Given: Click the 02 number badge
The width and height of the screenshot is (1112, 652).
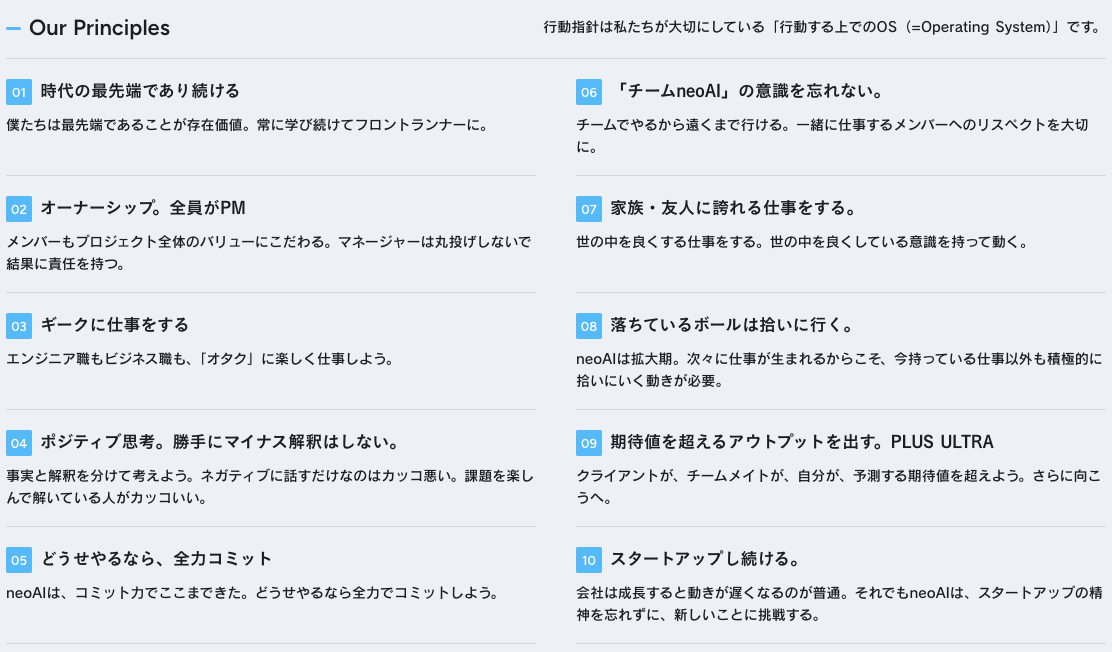Looking at the screenshot, I should (19, 209).
